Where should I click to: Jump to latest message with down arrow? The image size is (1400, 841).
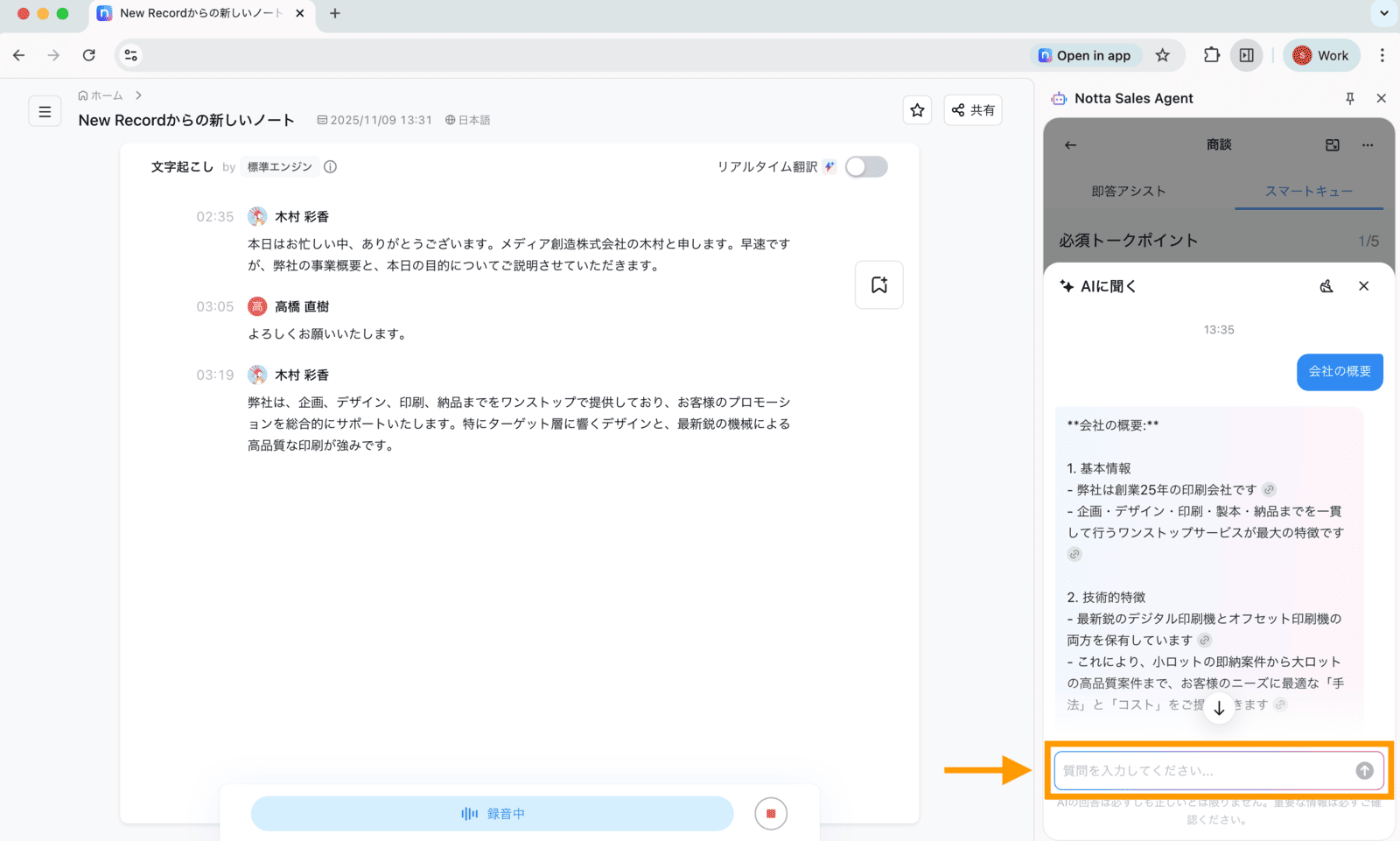click(x=1219, y=709)
